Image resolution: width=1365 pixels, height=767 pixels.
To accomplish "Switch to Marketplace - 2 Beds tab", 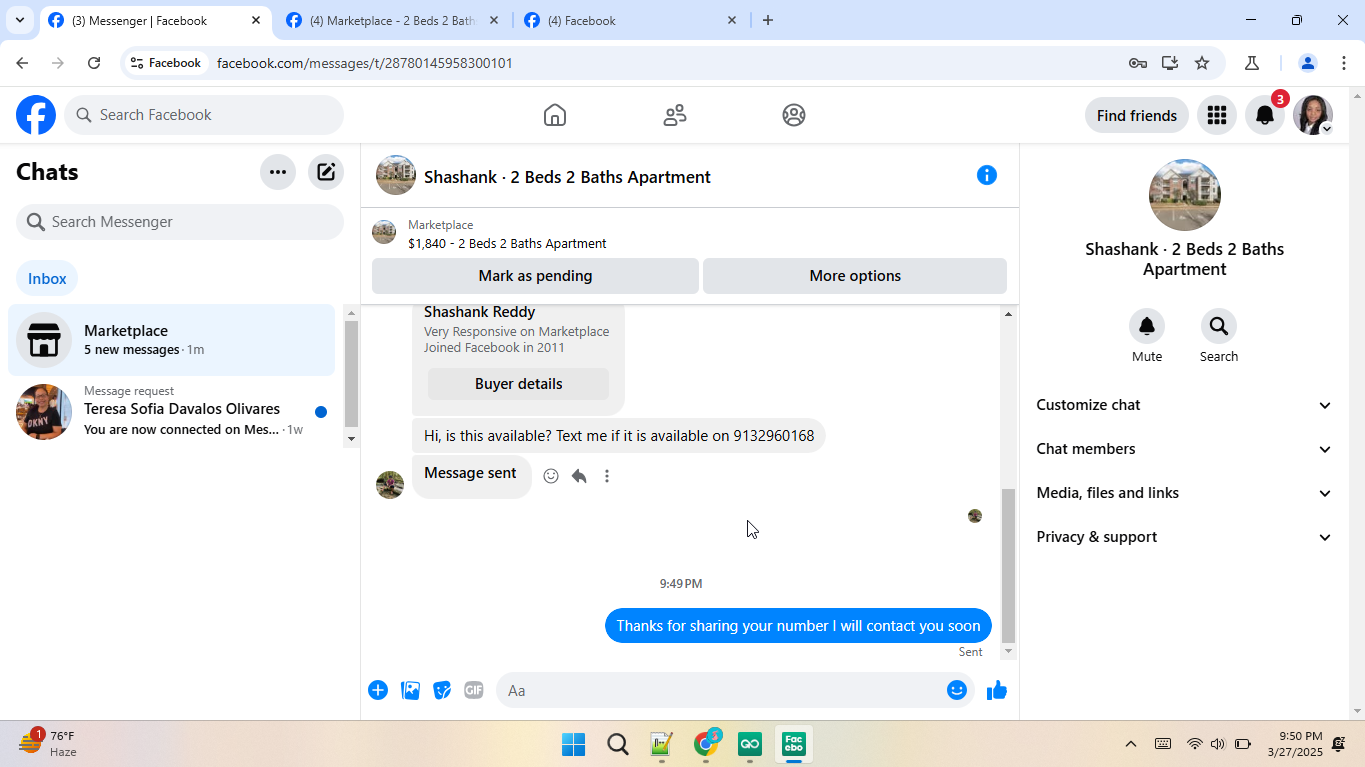I will (394, 21).
